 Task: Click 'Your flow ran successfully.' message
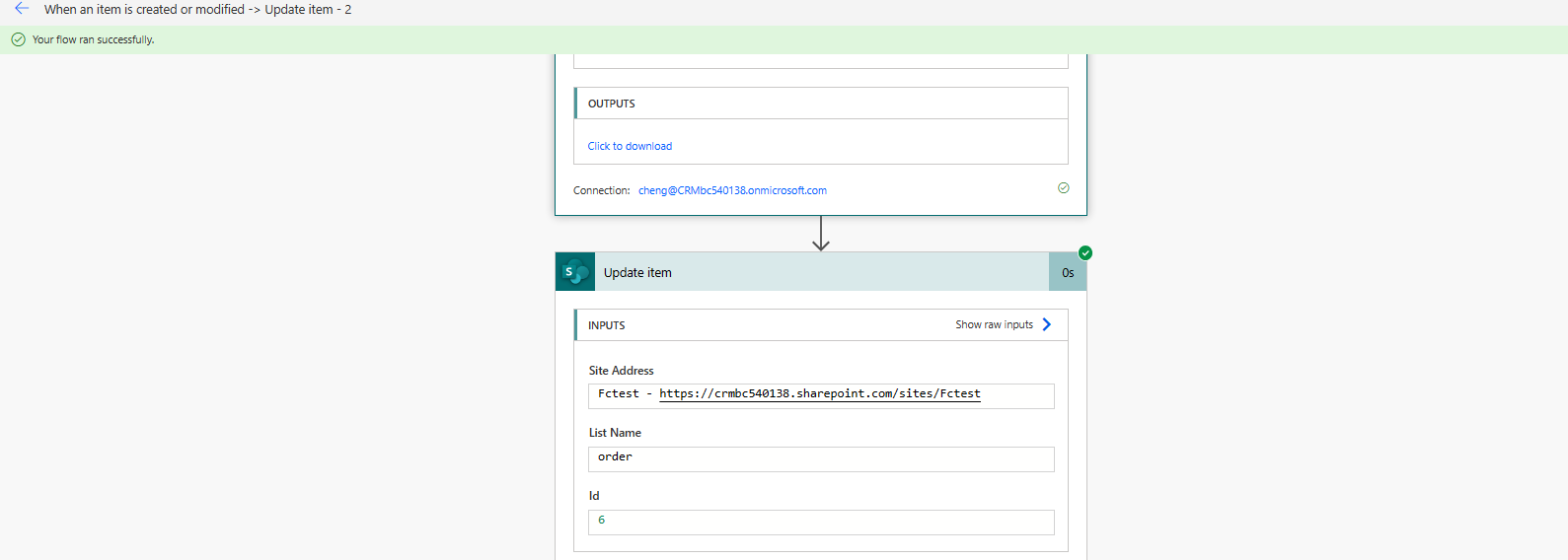[x=93, y=39]
